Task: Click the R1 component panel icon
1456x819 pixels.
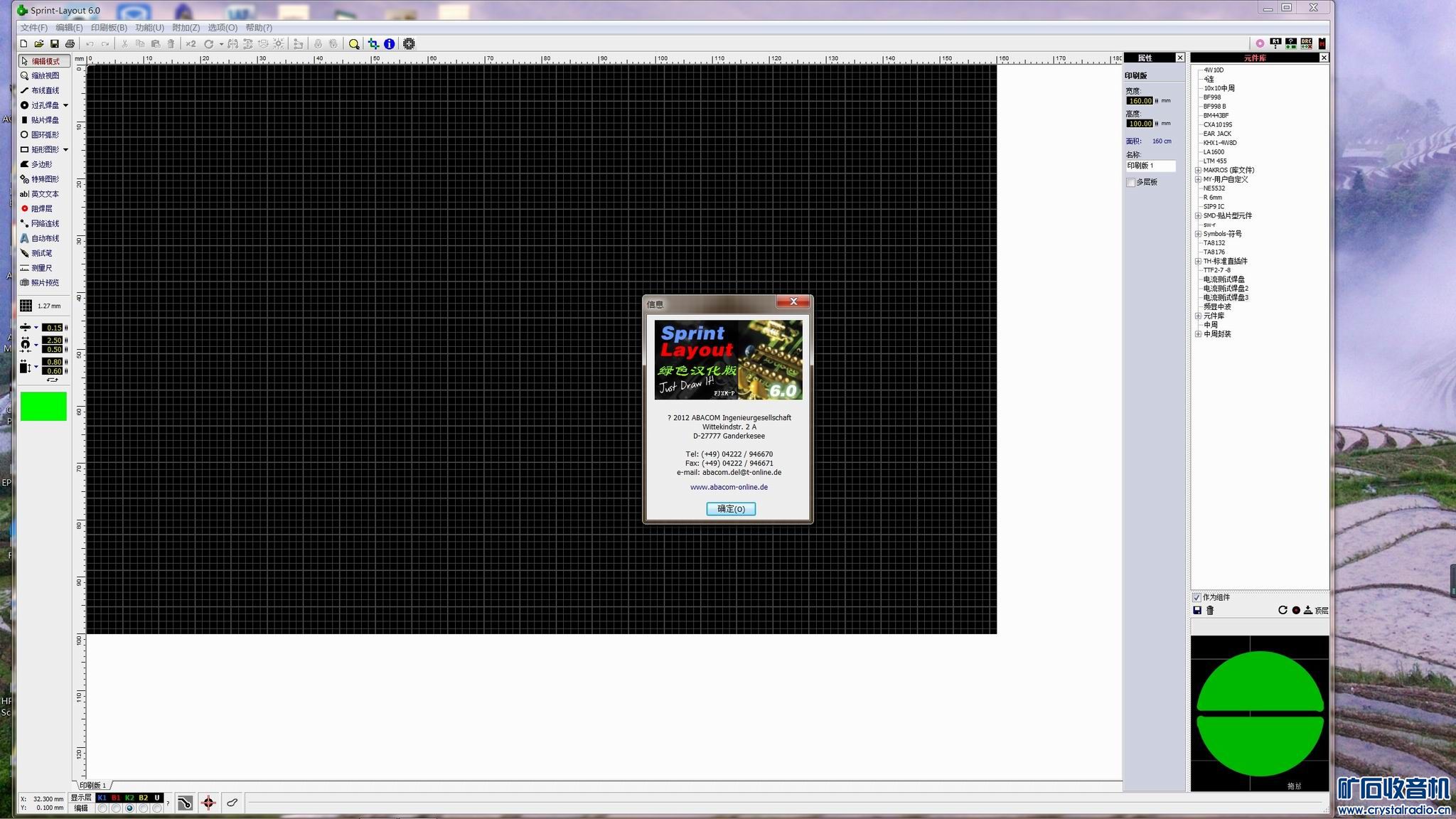Action: tap(1275, 43)
